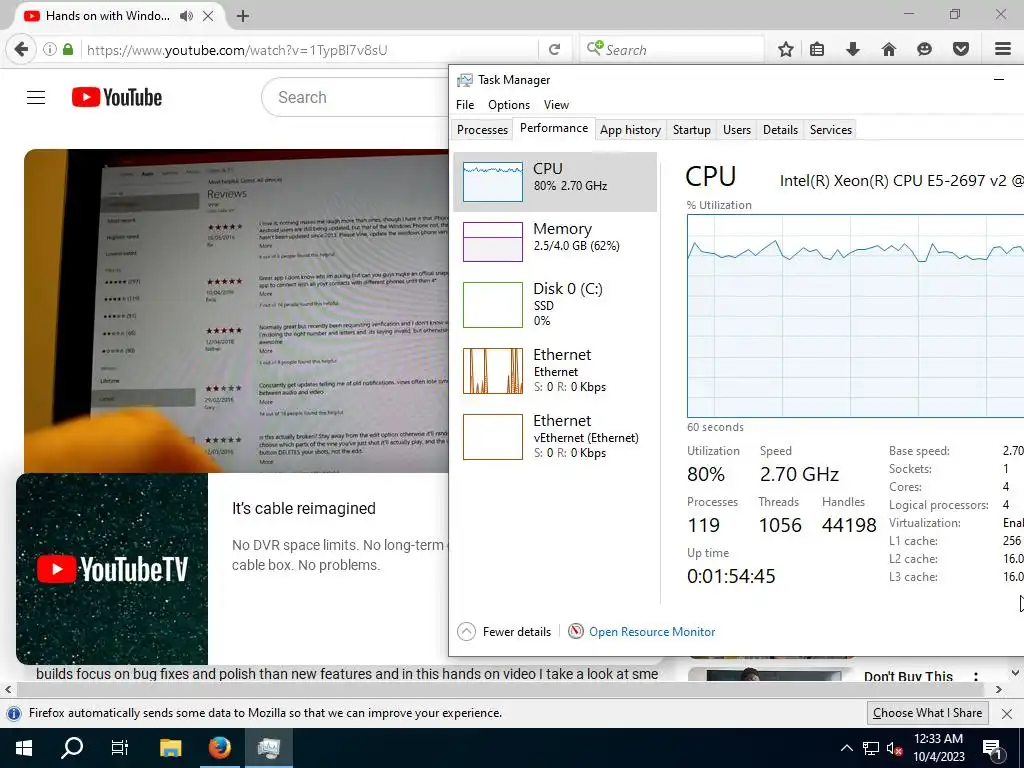1024x768 pixels.
Task: Show hidden tray icons chevron
Action: [x=846, y=748]
